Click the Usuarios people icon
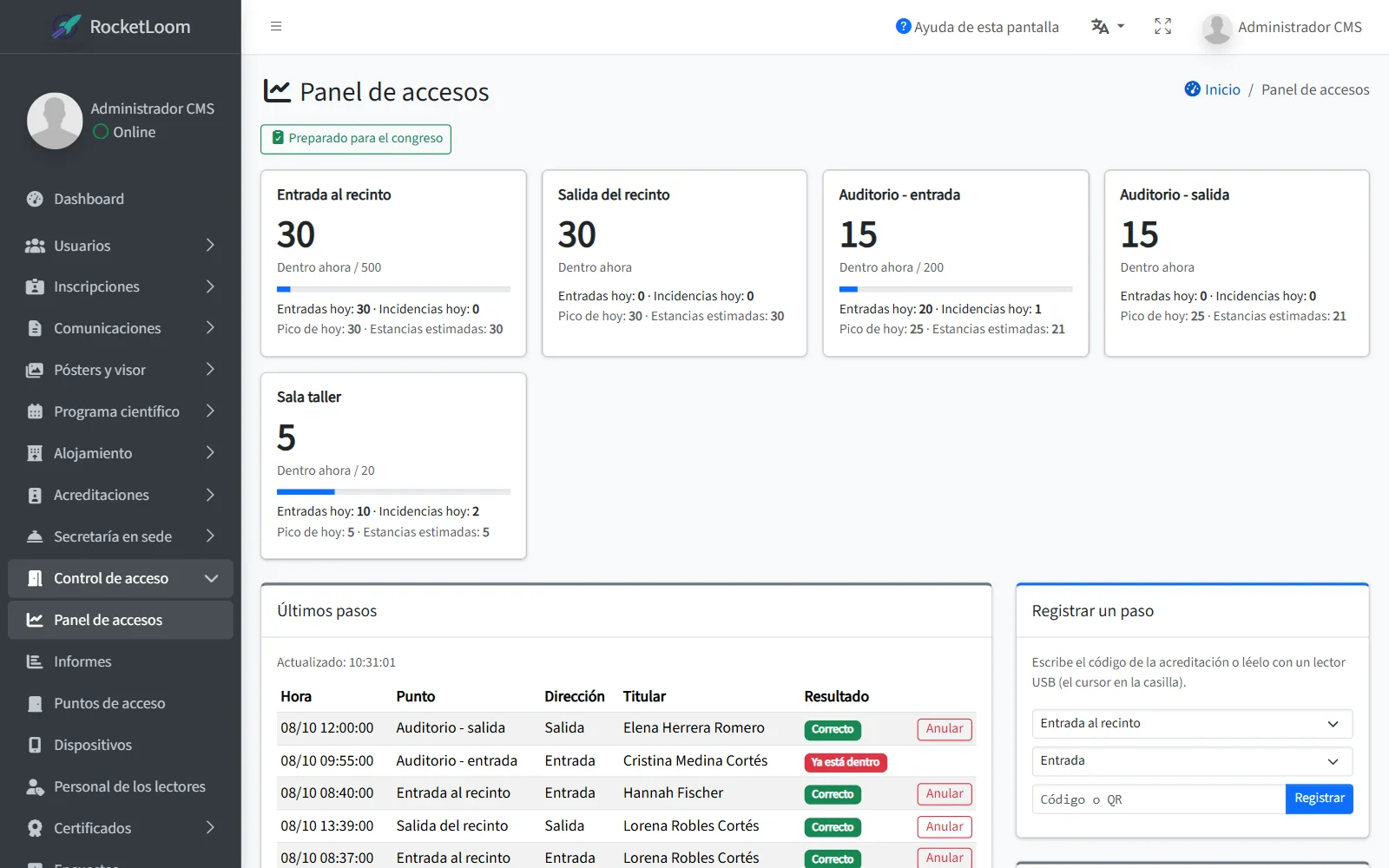The width and height of the screenshot is (1389, 868). pos(35,246)
